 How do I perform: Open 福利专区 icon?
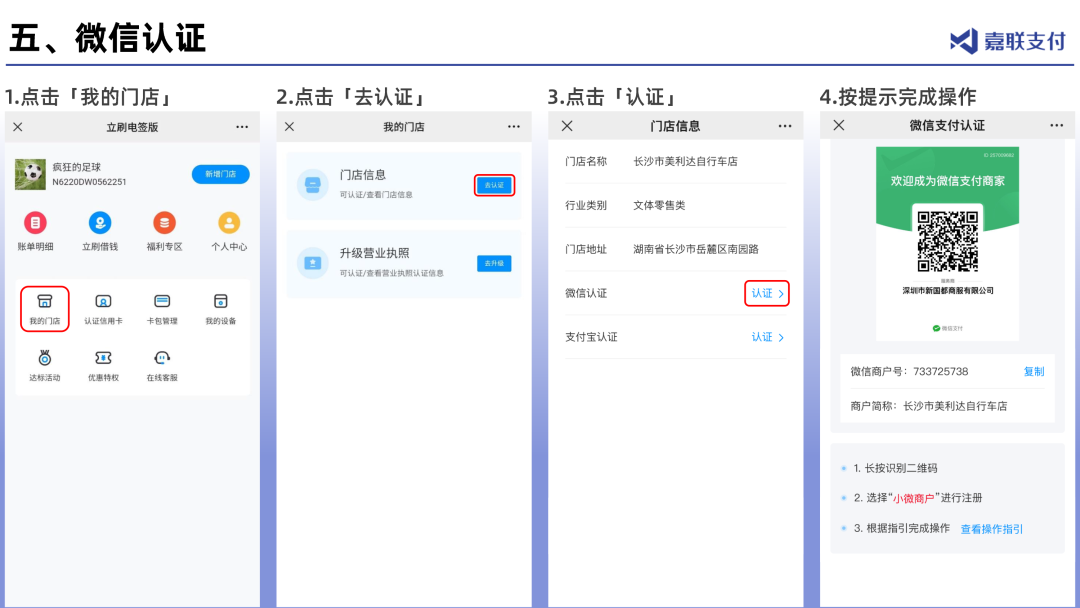point(164,223)
